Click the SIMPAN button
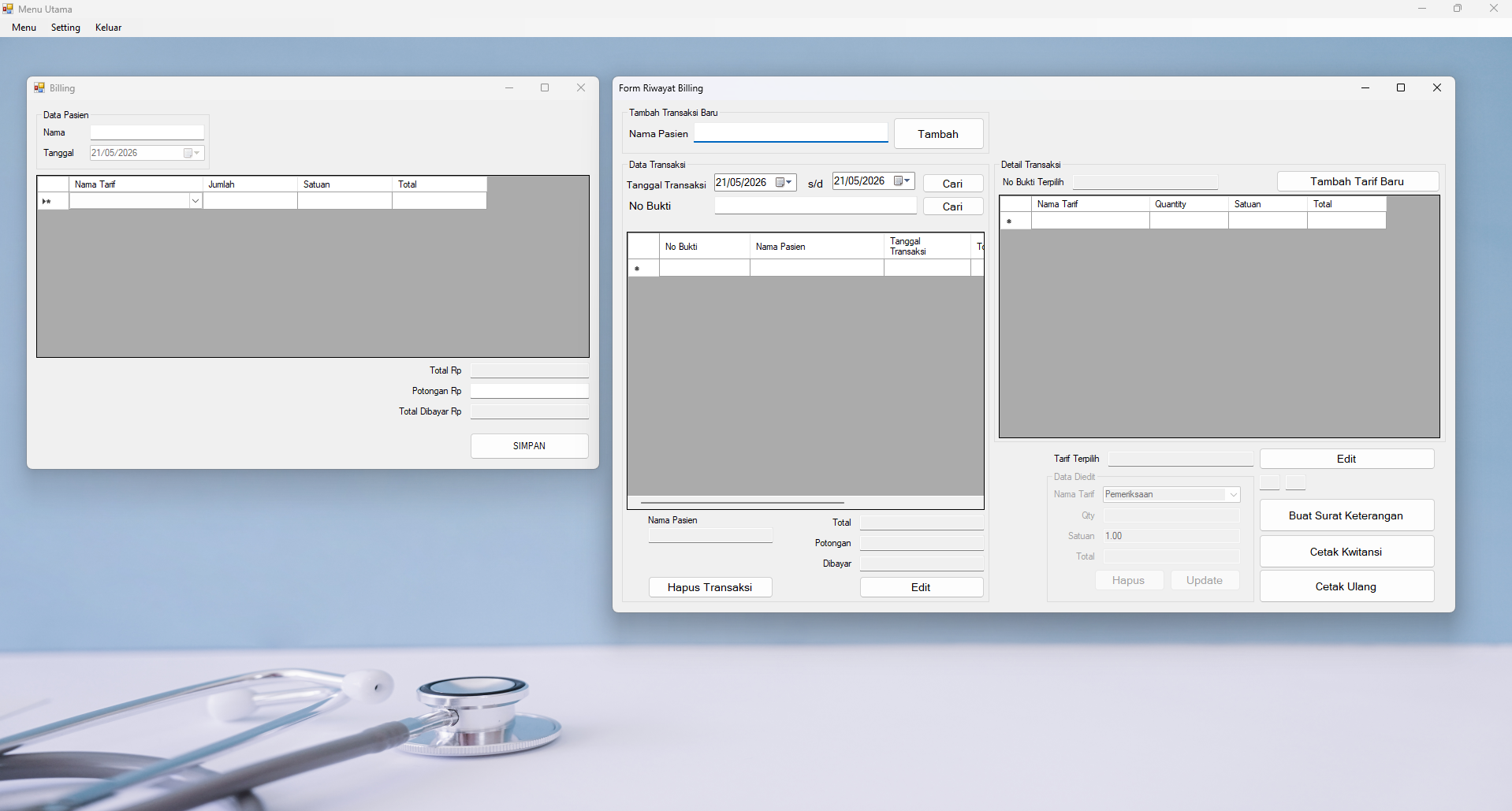 click(x=530, y=446)
